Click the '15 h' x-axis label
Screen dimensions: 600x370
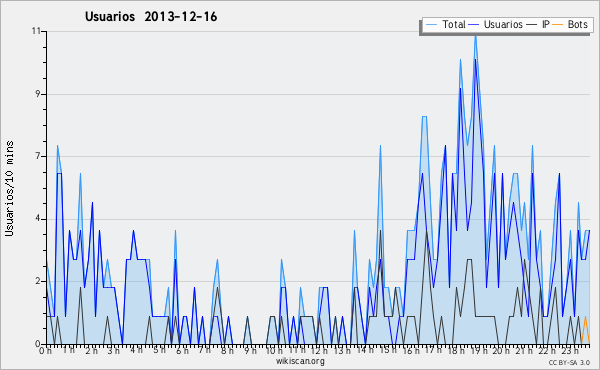[x=387, y=350]
